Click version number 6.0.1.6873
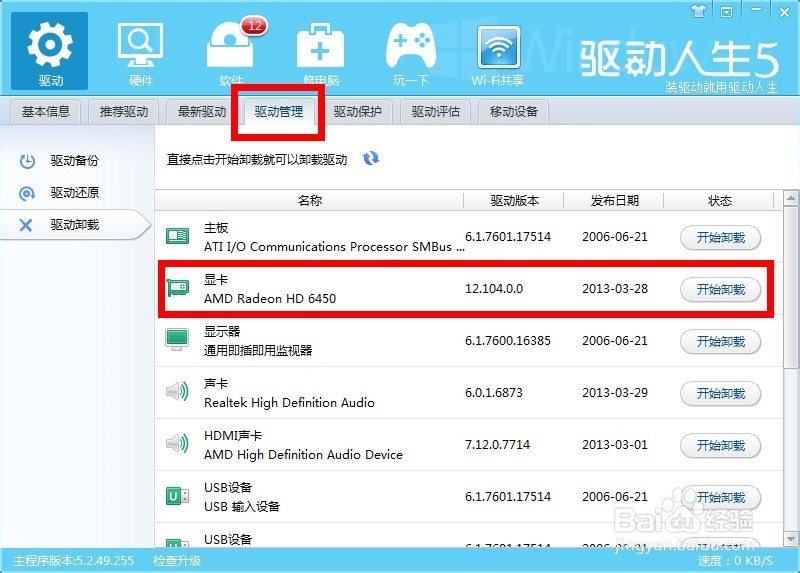The image size is (800, 573). (494, 393)
